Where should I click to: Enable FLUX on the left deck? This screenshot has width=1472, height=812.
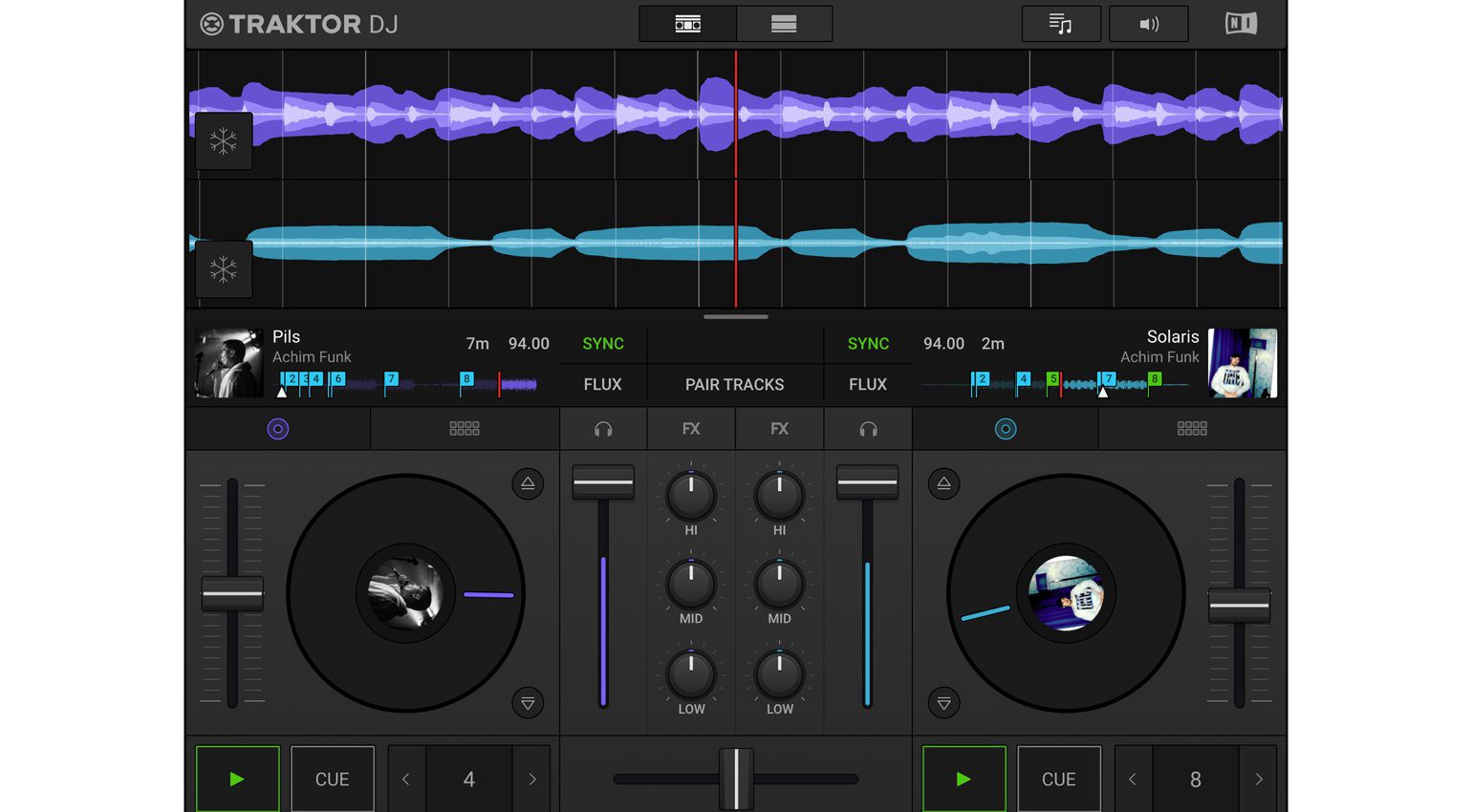pos(603,384)
